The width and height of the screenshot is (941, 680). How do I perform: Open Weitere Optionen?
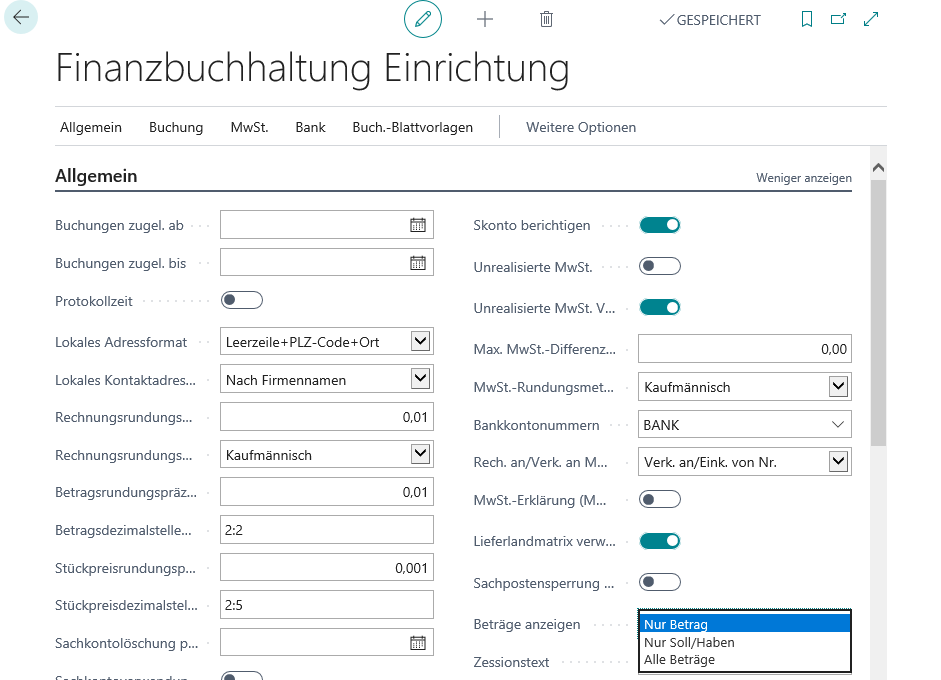click(581, 127)
